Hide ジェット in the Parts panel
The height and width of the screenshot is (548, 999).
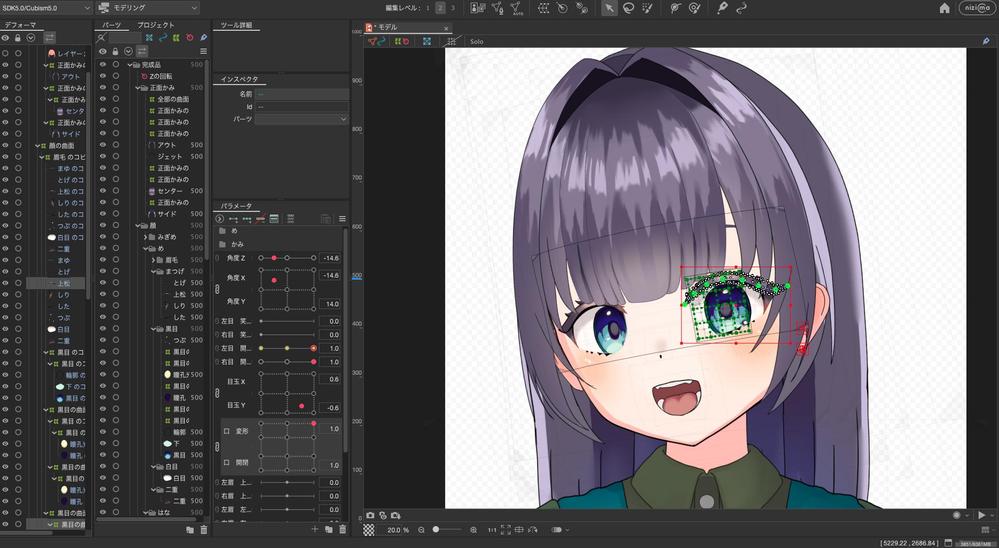pos(103,156)
